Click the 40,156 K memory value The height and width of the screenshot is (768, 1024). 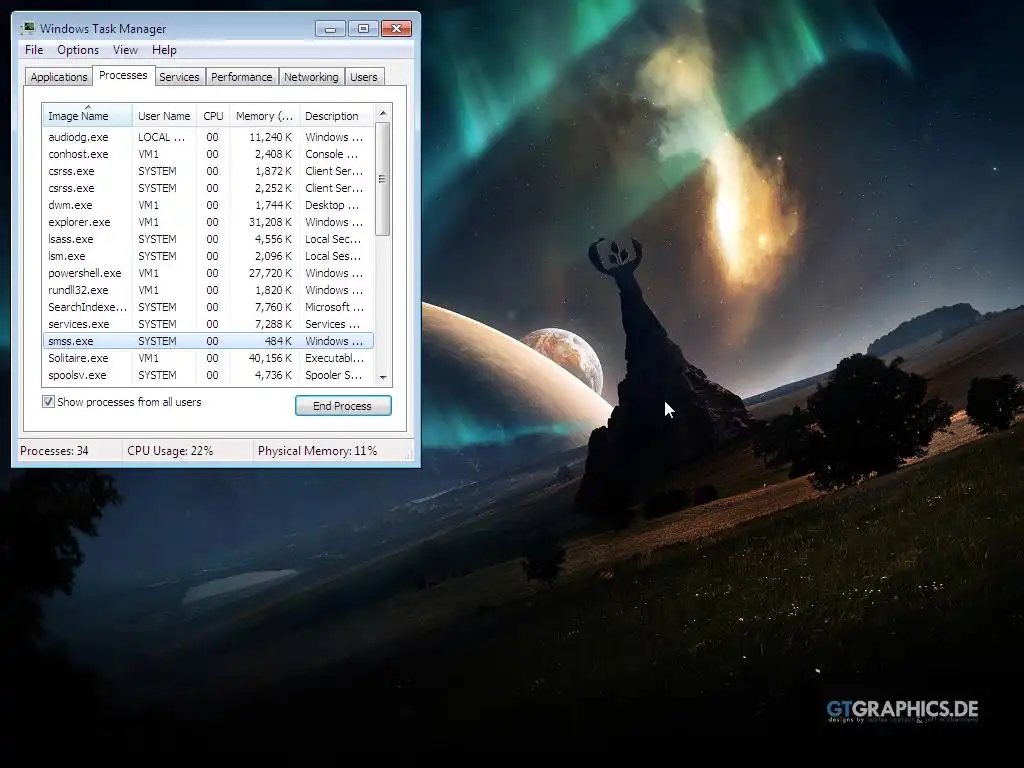tap(270, 358)
